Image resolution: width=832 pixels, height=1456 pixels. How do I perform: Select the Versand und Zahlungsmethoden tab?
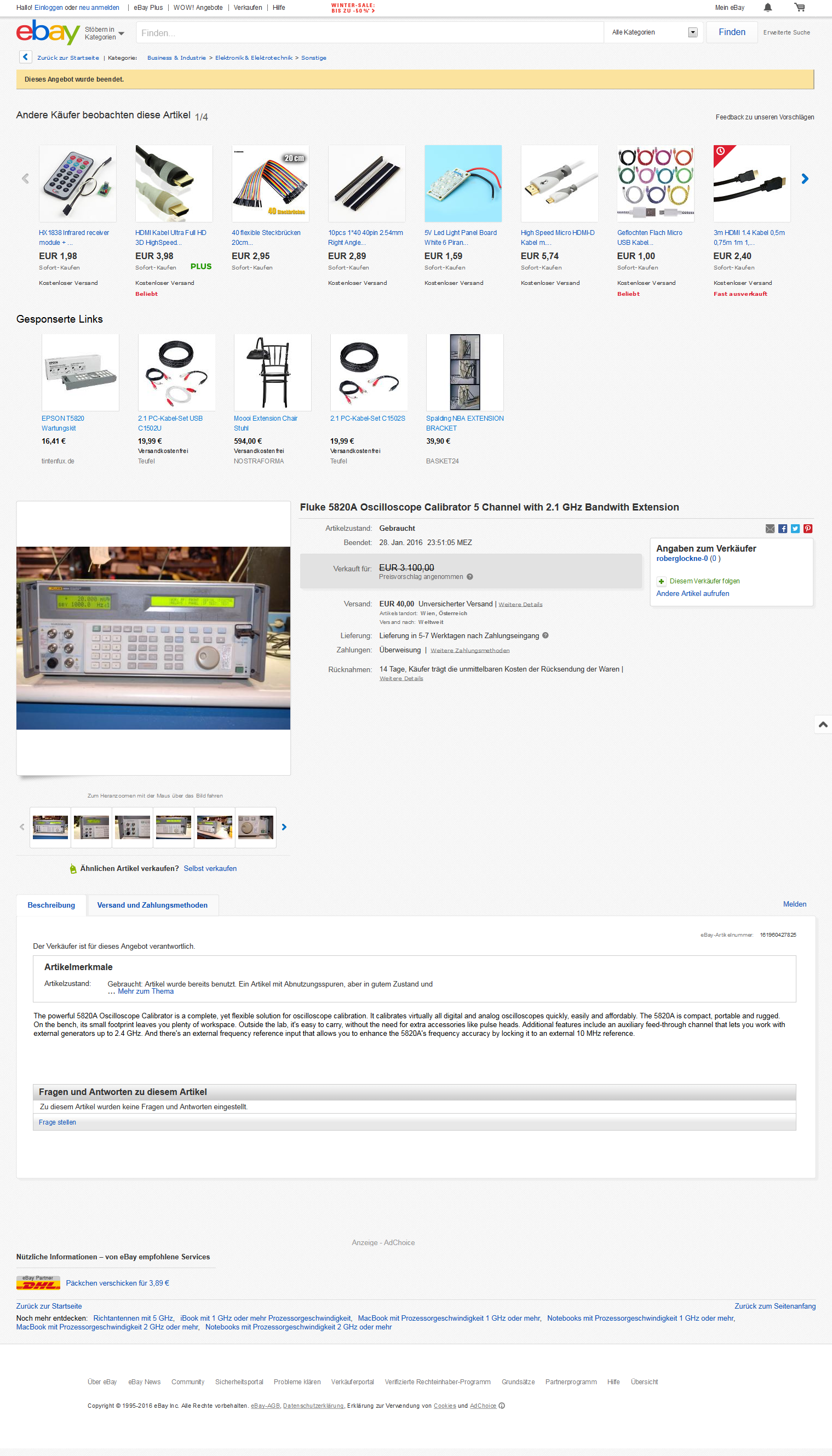tap(153, 905)
